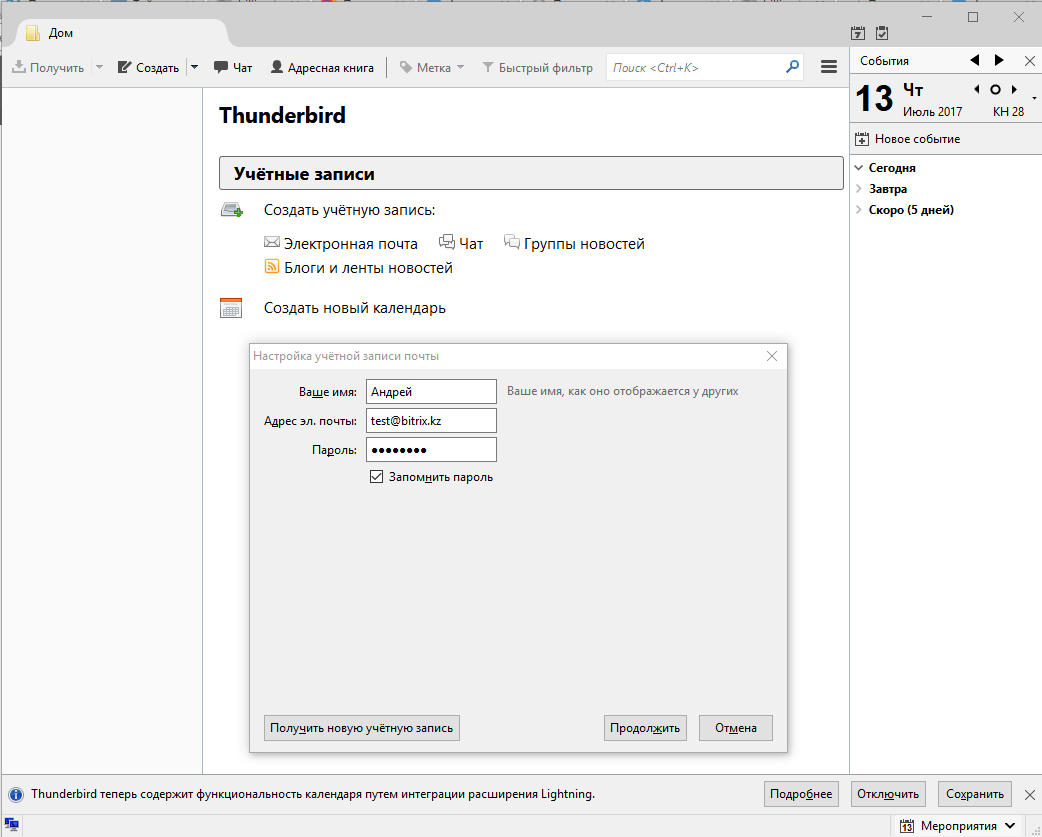Click the date number 13 in events pane

874,98
